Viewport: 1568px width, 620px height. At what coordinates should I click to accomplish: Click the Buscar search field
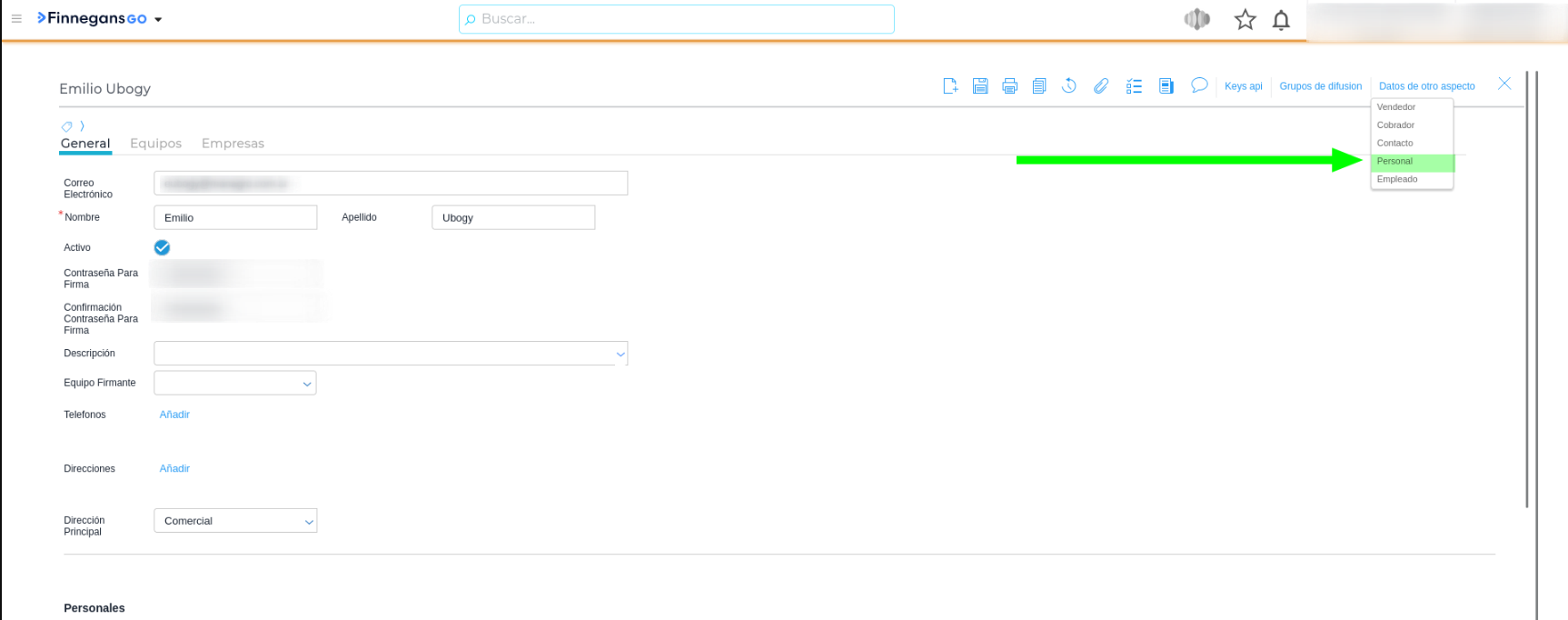click(677, 19)
